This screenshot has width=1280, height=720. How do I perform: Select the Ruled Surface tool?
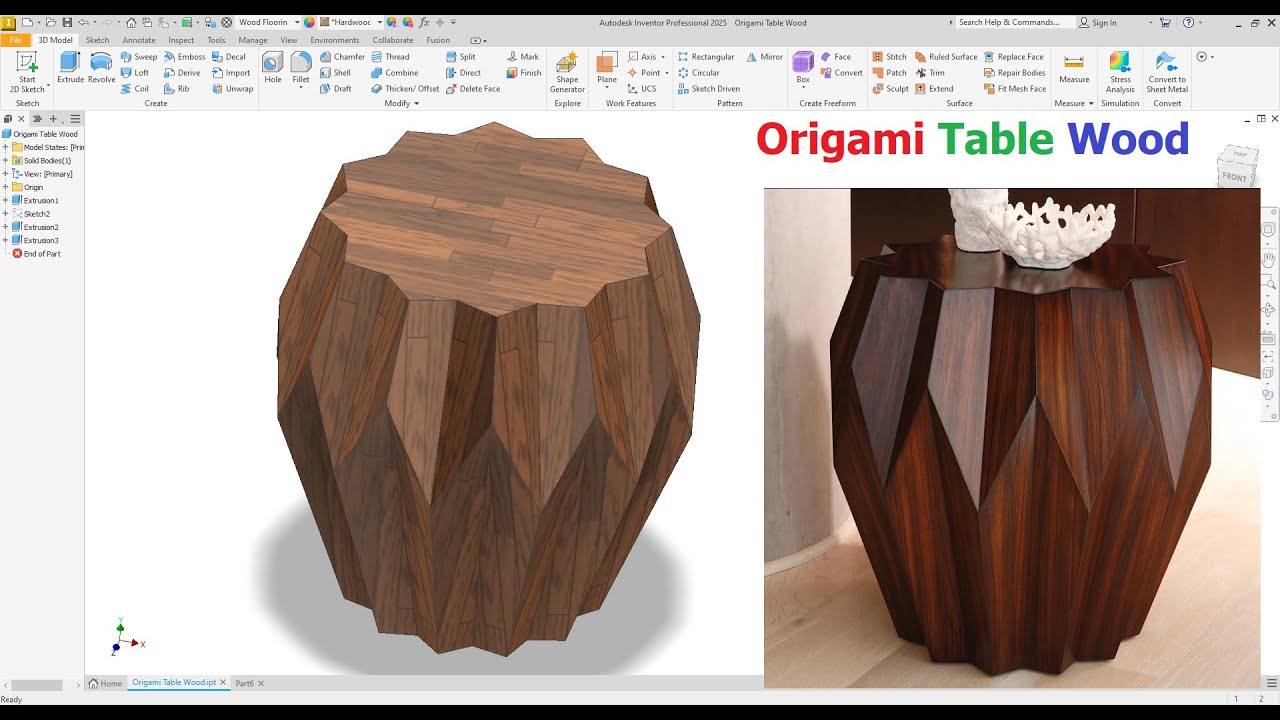(x=946, y=57)
